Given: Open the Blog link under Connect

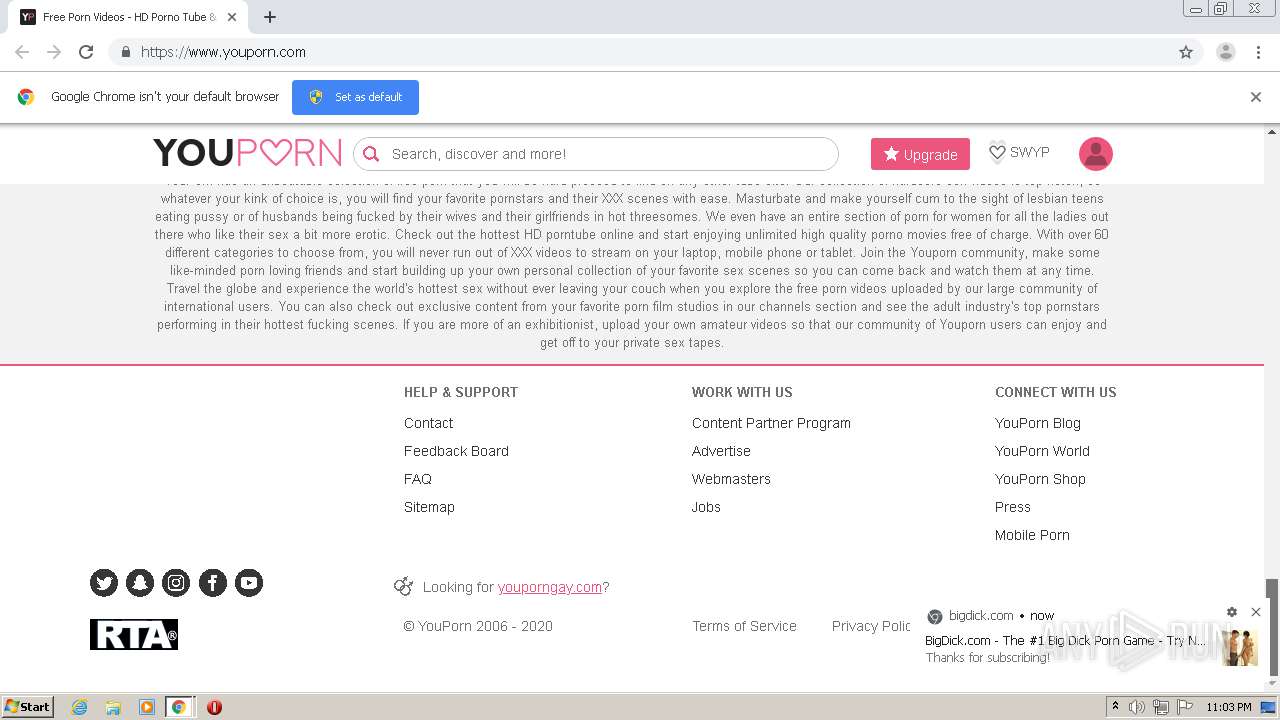Looking at the screenshot, I should coord(1038,423).
